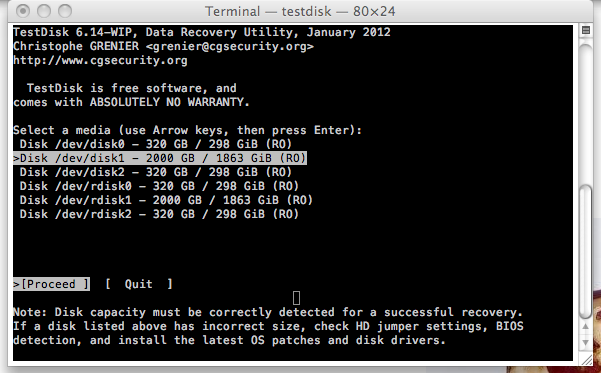Select Disk /dev/disk0 320 GB entry
The image size is (601, 373).
pyautogui.click(x=156, y=144)
